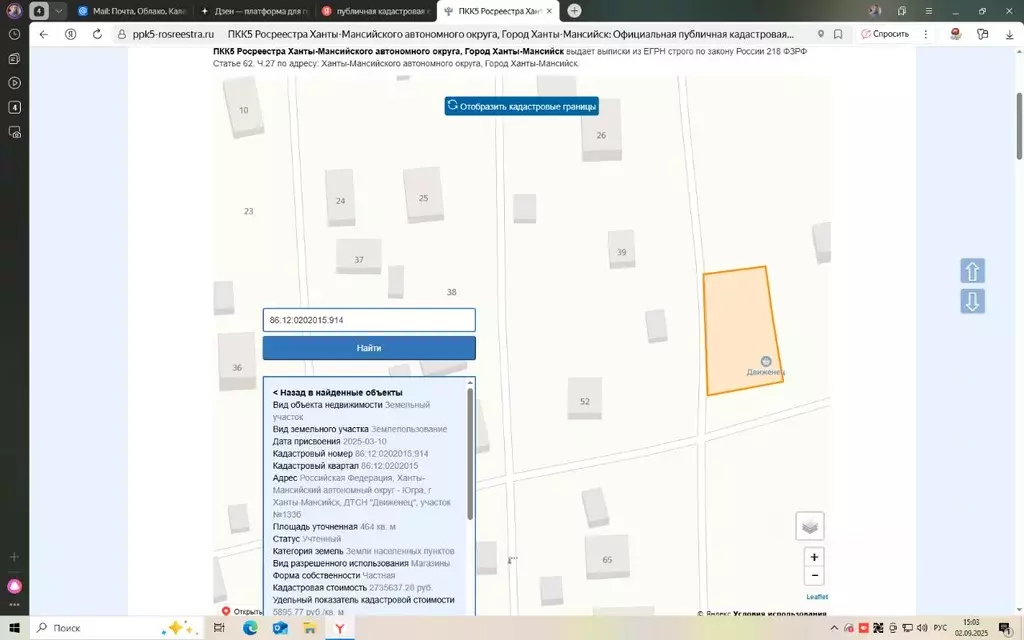Image resolution: width=1024 pixels, height=640 pixels.
Task: Open history in the left sidebar
Action: [14, 34]
